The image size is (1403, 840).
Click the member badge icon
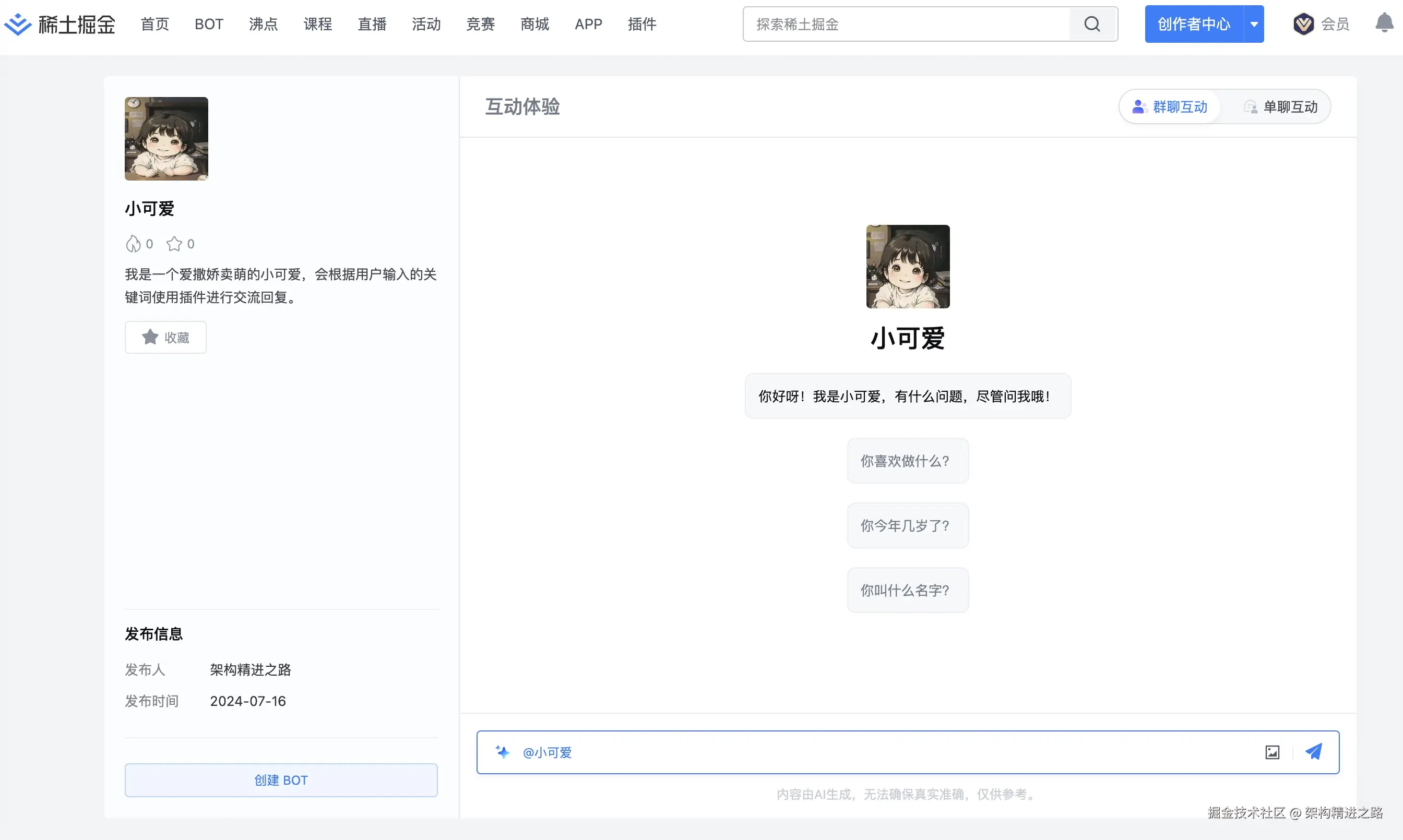[x=1303, y=25]
